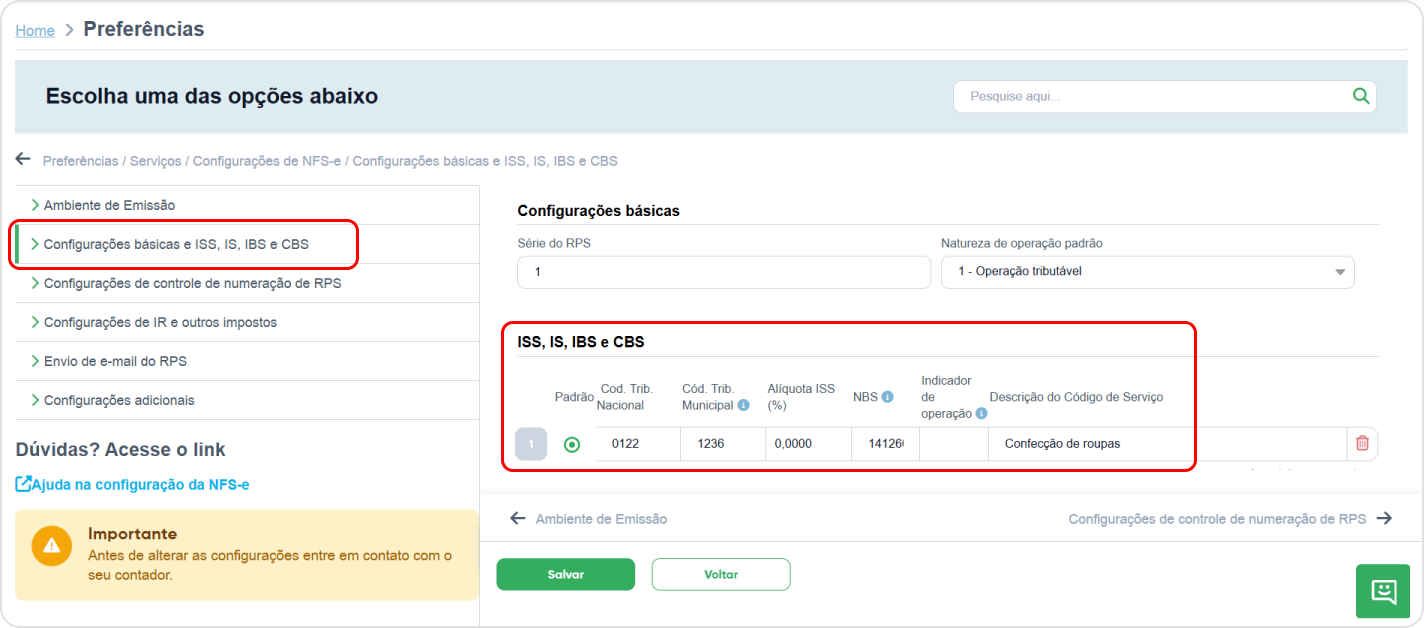Viewport: 1424px width, 628px height.
Task: Open Ajuda na configuração da NFS-e link
Action: tap(141, 484)
